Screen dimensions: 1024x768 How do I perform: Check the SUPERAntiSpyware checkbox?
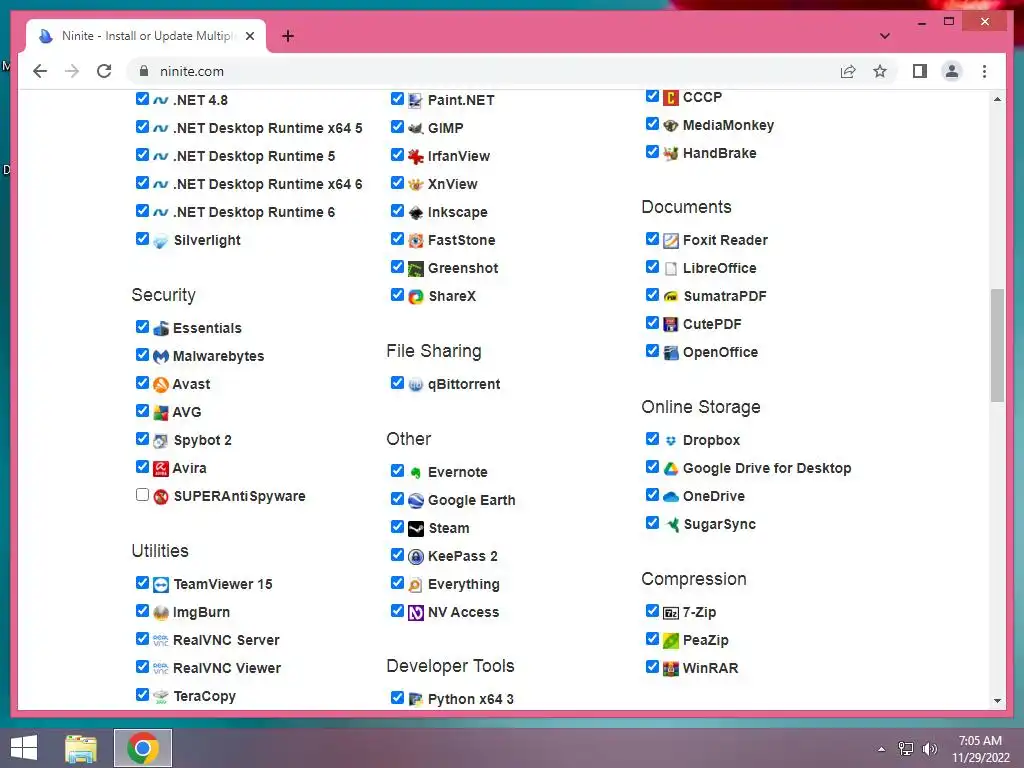pos(142,494)
